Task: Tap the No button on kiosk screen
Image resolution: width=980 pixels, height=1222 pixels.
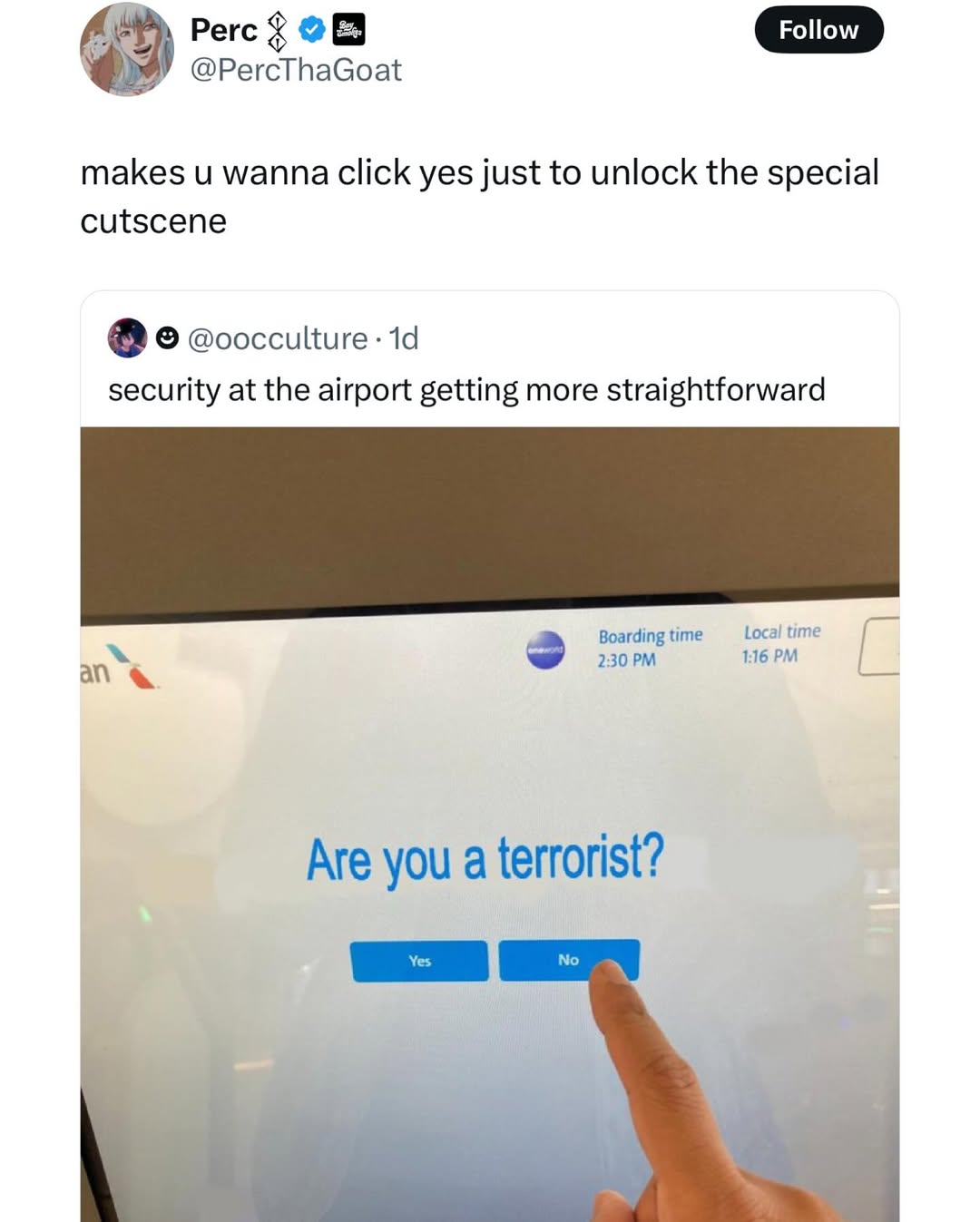Action: [569, 960]
